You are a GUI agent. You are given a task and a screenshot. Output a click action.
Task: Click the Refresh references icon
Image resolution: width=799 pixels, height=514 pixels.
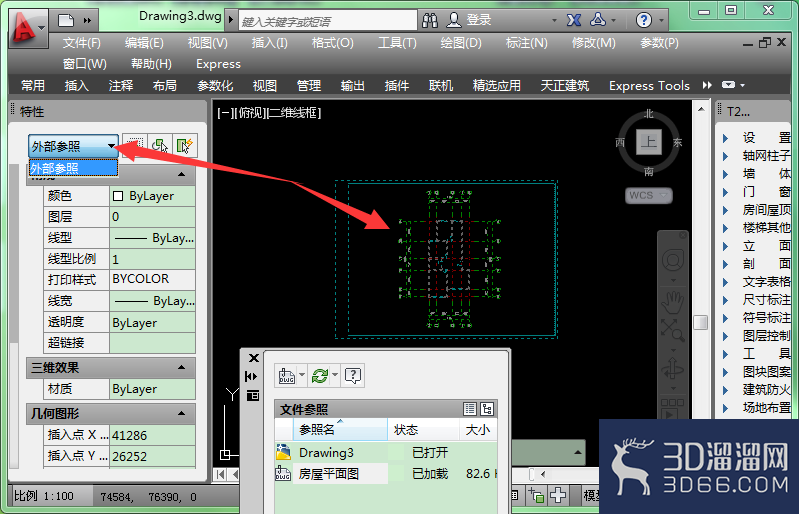coord(320,376)
